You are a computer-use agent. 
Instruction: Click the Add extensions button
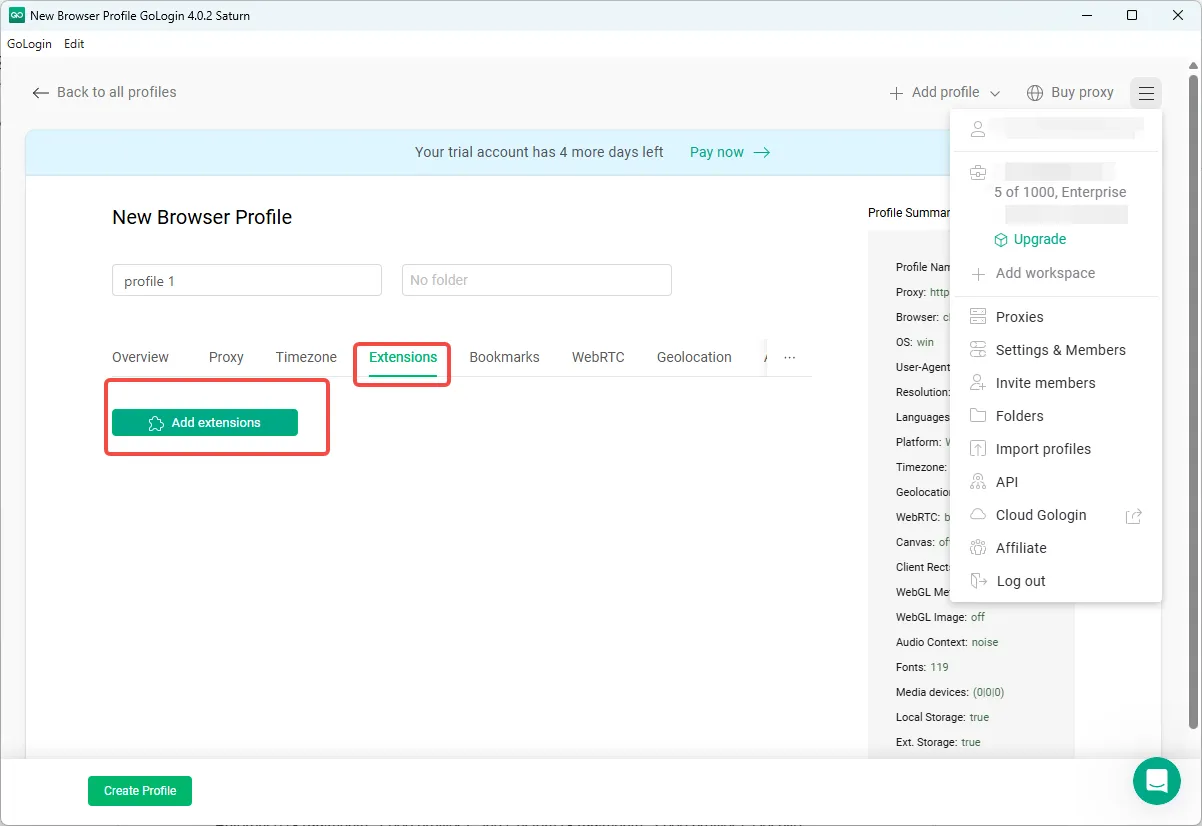point(205,423)
